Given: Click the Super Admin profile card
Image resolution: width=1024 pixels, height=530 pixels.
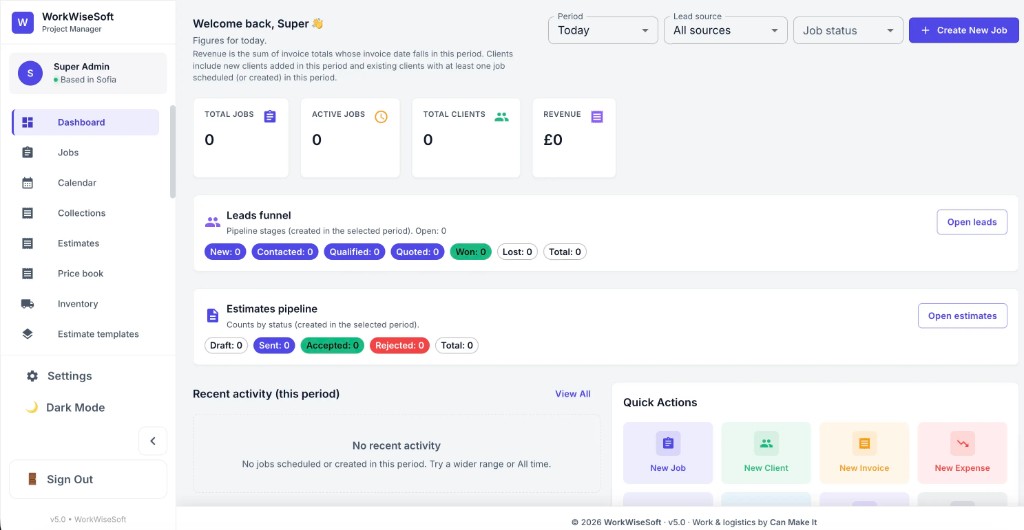Looking at the screenshot, I should pos(88,73).
